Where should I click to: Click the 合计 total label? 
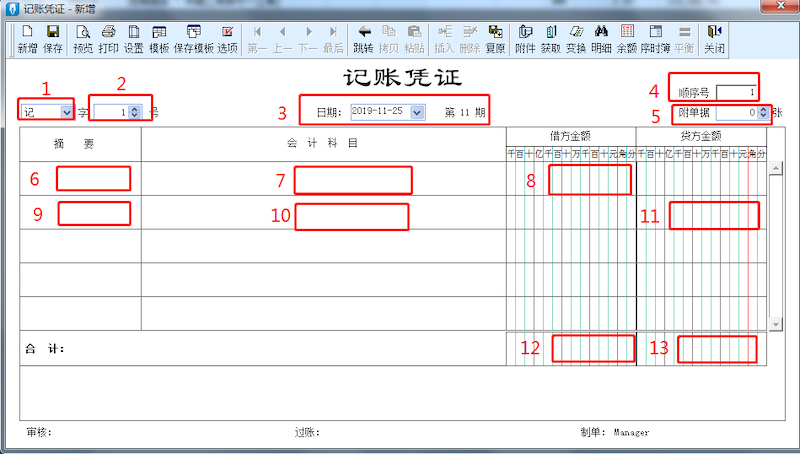[x=45, y=349]
